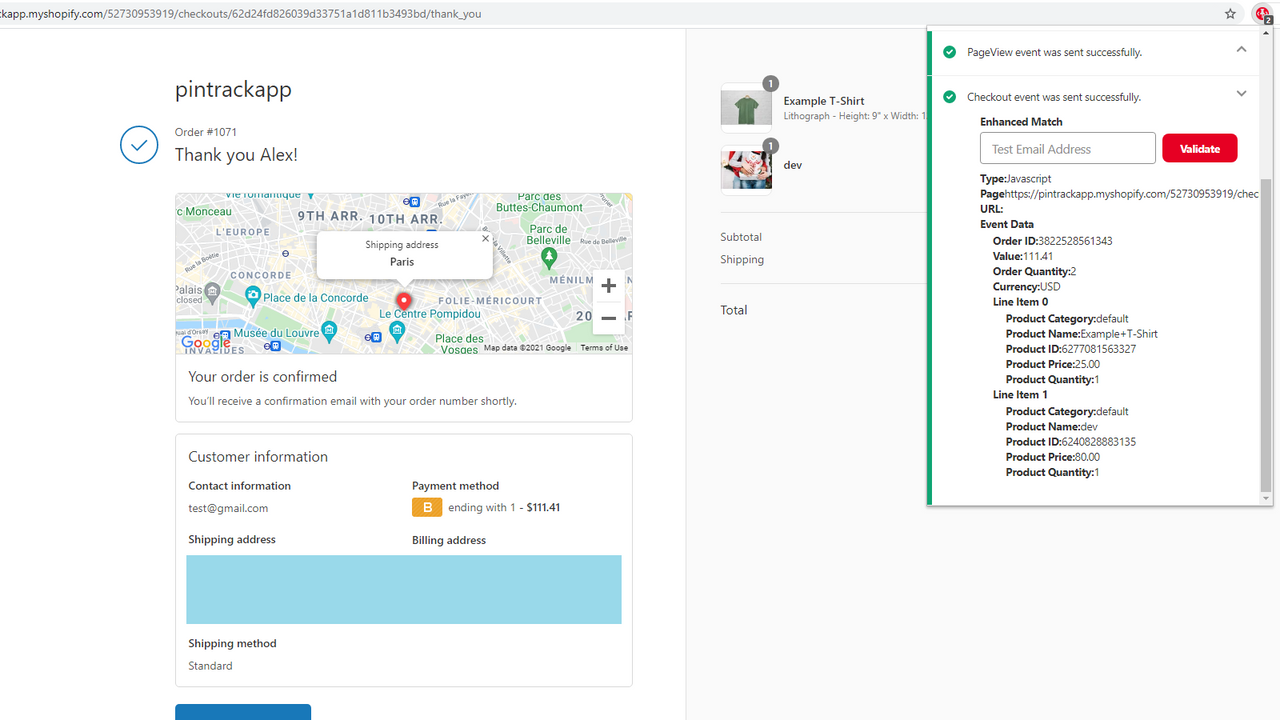1280x720 pixels.
Task: Close the Shipping address map popup
Action: click(x=485, y=239)
